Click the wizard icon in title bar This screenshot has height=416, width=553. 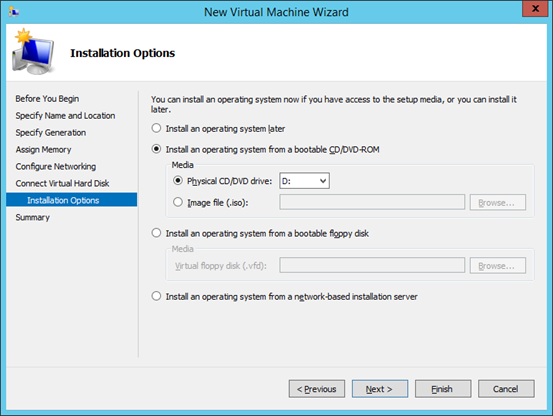[14, 12]
